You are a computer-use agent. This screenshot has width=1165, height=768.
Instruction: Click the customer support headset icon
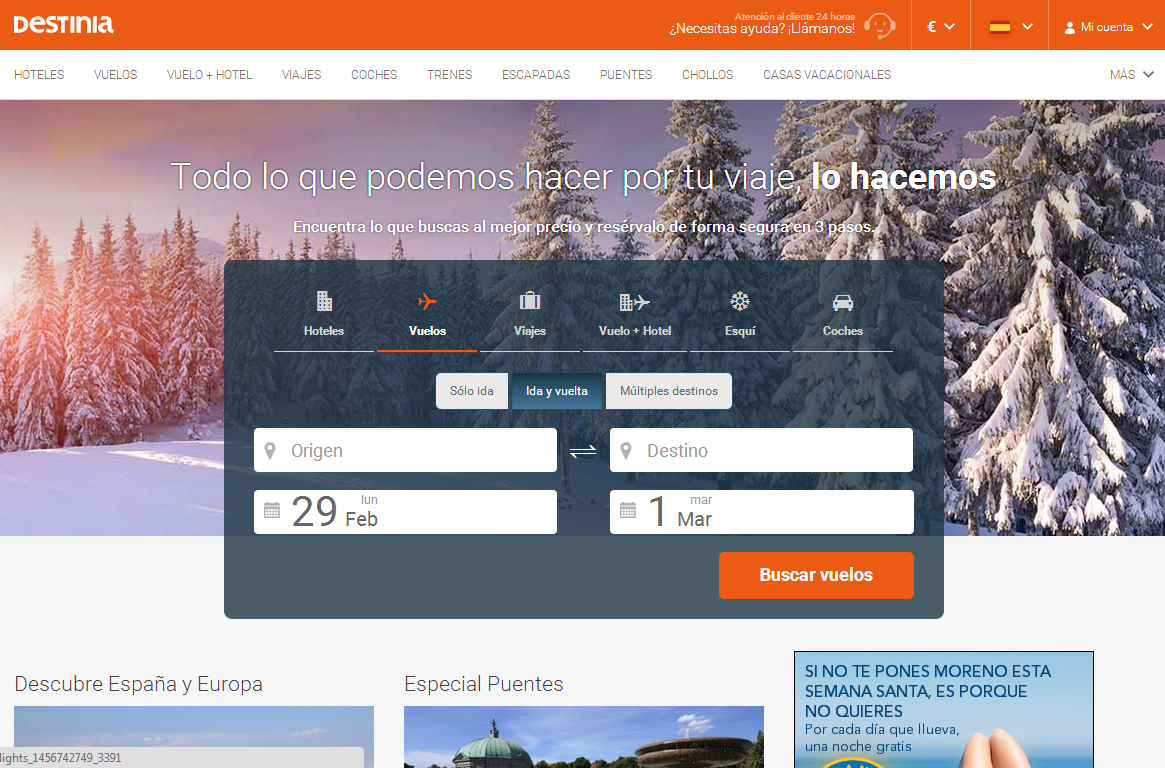pos(879,25)
